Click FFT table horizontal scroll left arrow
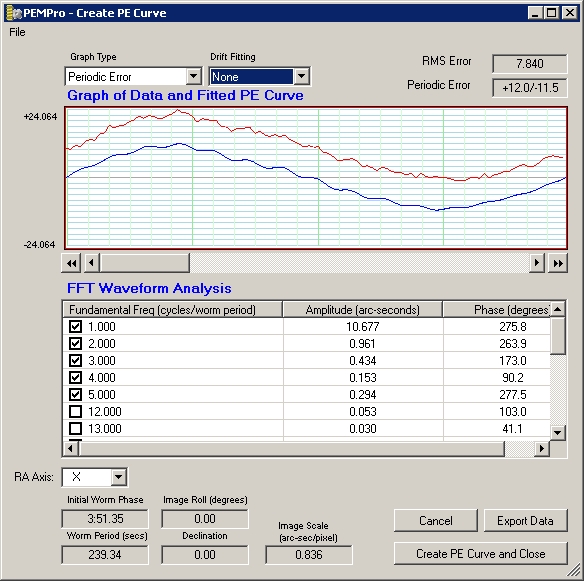 [x=70, y=448]
